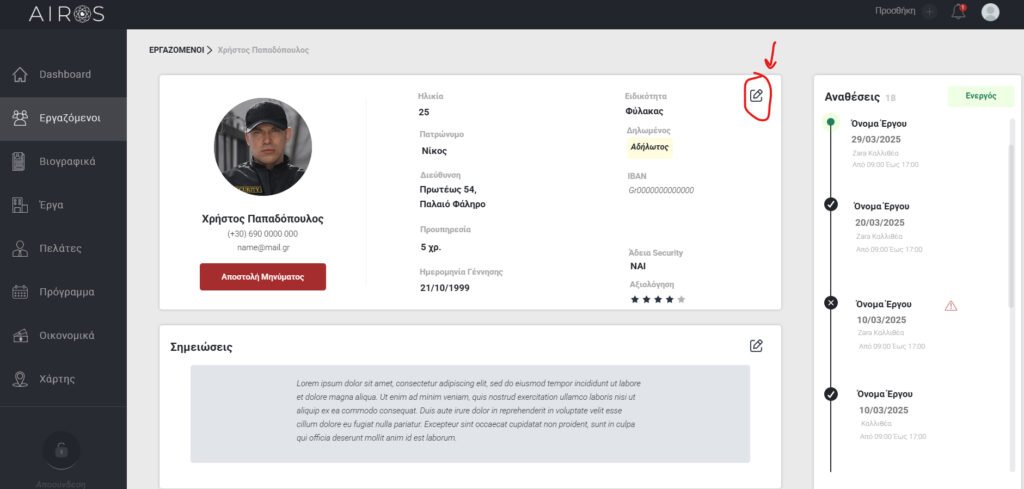Go to Βιογραφικά in sidebar
The height and width of the screenshot is (489, 1024).
pyautogui.click(x=66, y=160)
